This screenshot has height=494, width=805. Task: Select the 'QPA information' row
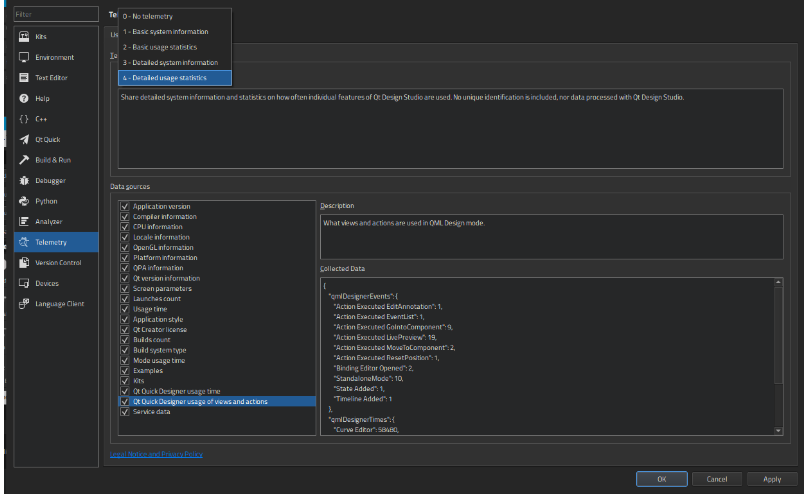[217, 268]
